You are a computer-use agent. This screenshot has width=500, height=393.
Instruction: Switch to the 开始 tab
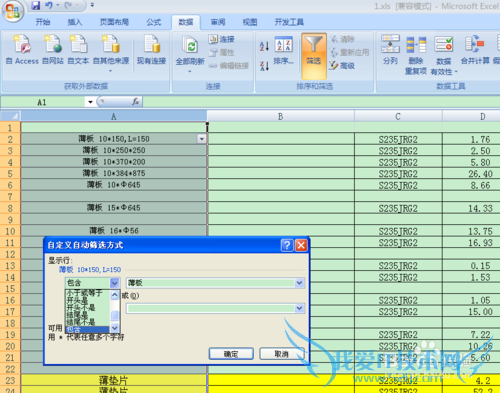click(x=43, y=22)
